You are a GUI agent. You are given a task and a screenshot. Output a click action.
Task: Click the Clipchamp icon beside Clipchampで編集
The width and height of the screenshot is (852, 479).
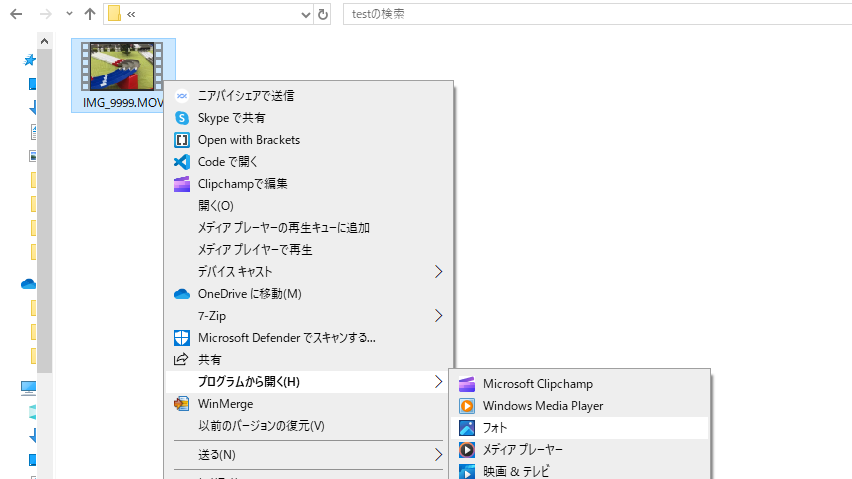[181, 184]
